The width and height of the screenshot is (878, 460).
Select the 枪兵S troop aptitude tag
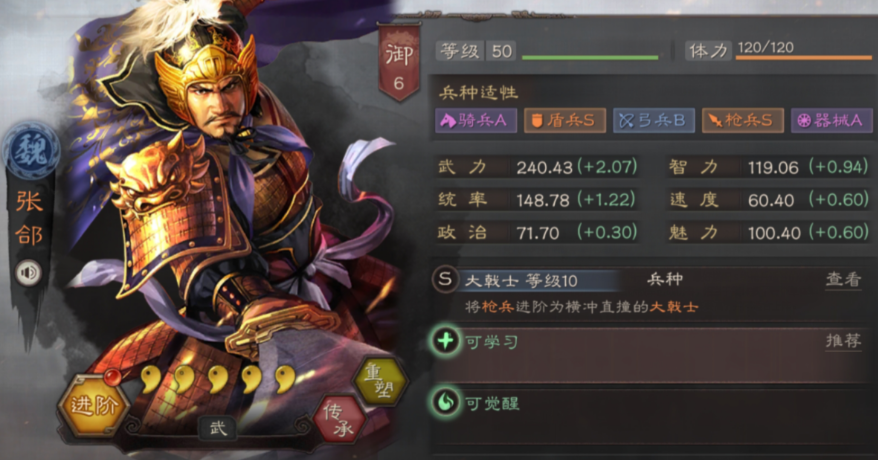point(743,120)
